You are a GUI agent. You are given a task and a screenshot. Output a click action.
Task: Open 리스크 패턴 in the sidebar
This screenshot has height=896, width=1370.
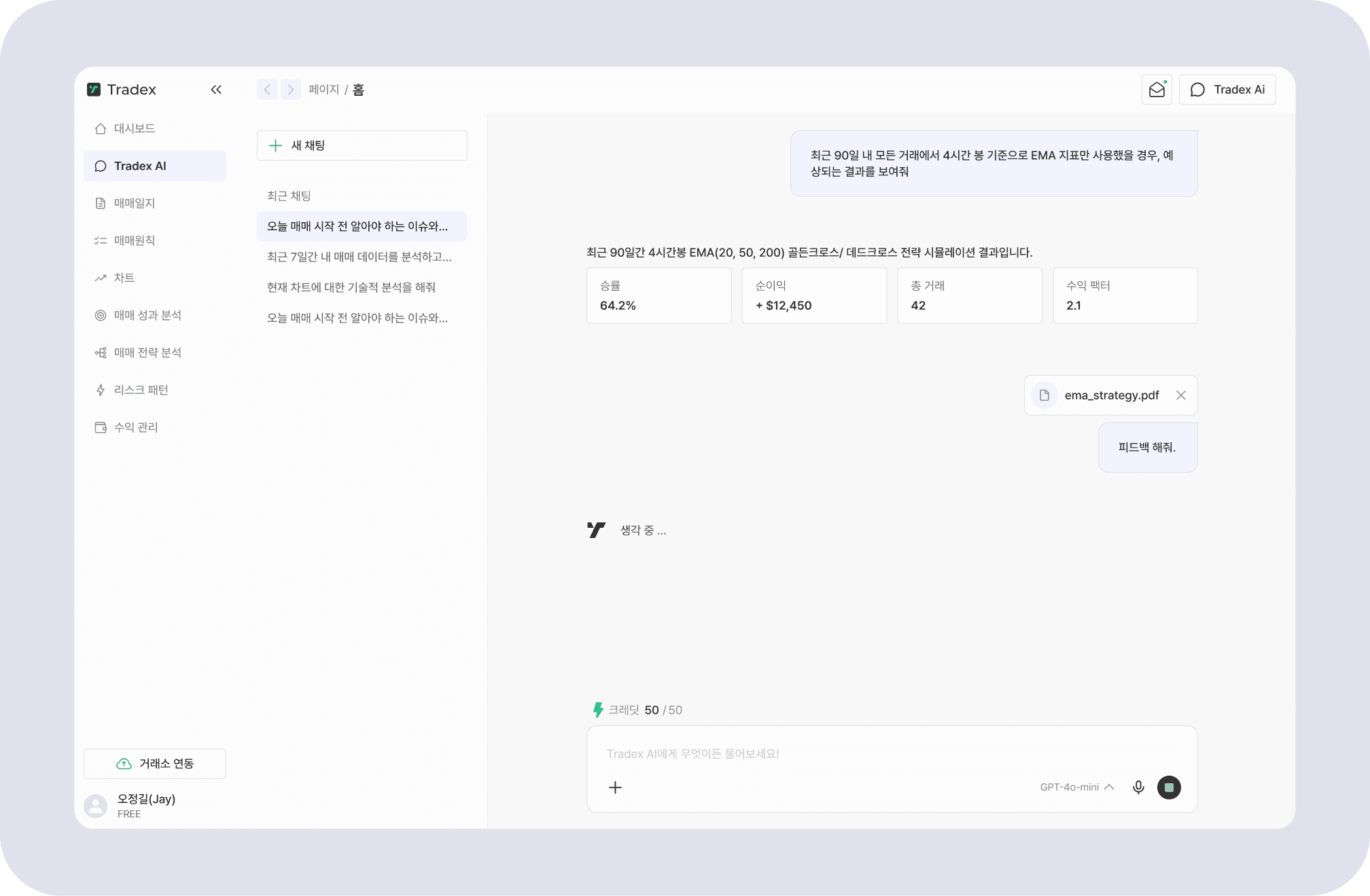tap(155, 390)
